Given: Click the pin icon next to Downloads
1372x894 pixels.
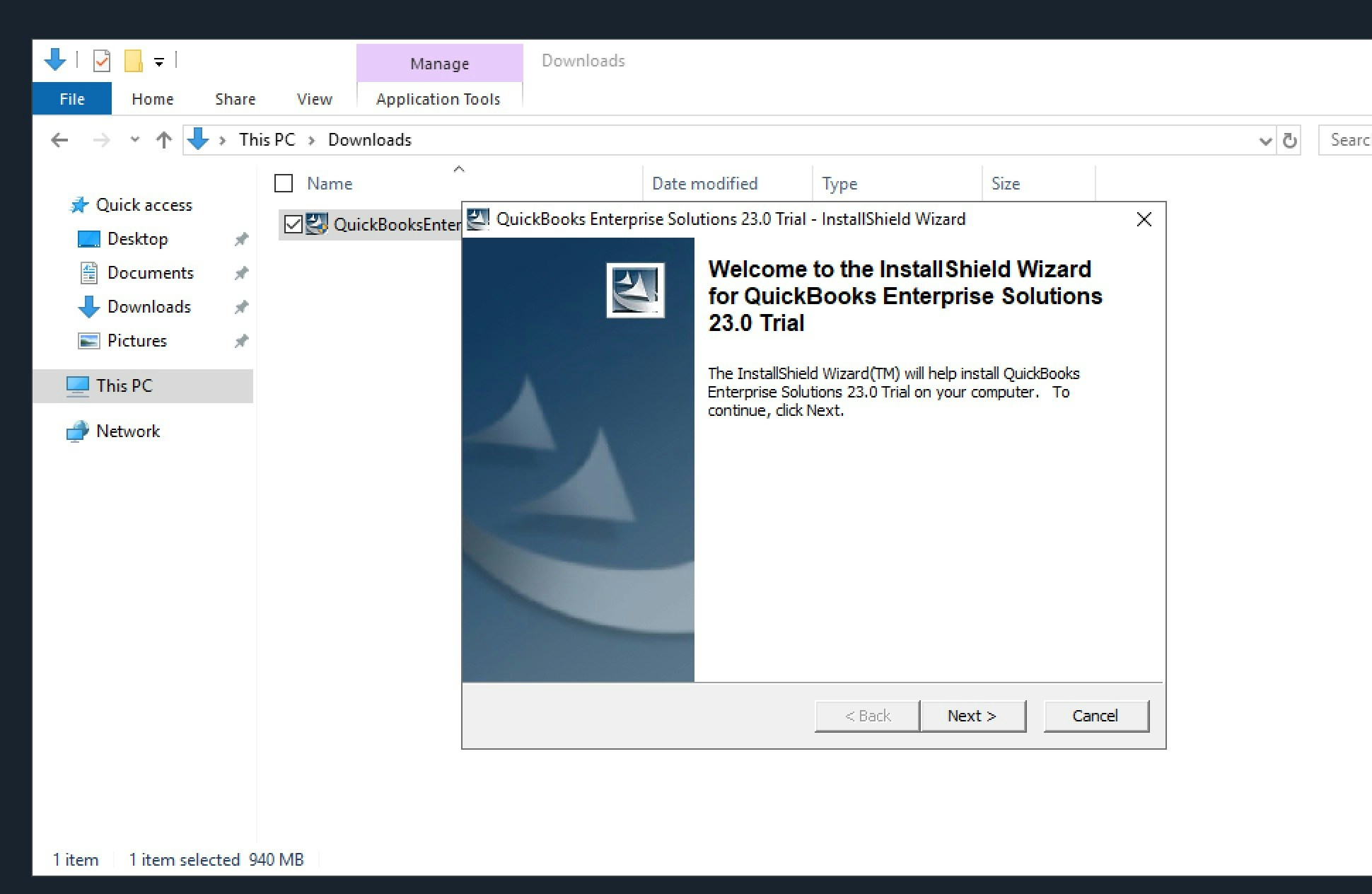Looking at the screenshot, I should pyautogui.click(x=241, y=307).
